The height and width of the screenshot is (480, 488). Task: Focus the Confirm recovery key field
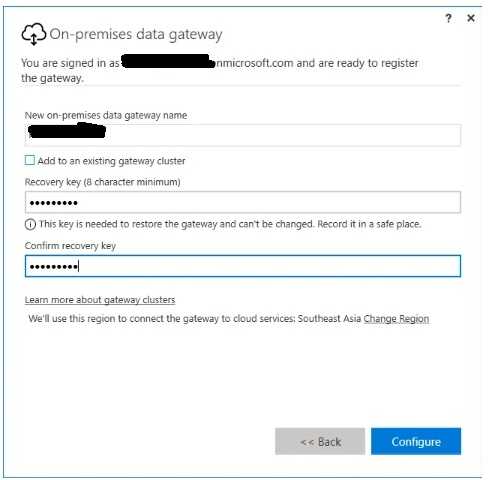pyautogui.click(x=243, y=266)
